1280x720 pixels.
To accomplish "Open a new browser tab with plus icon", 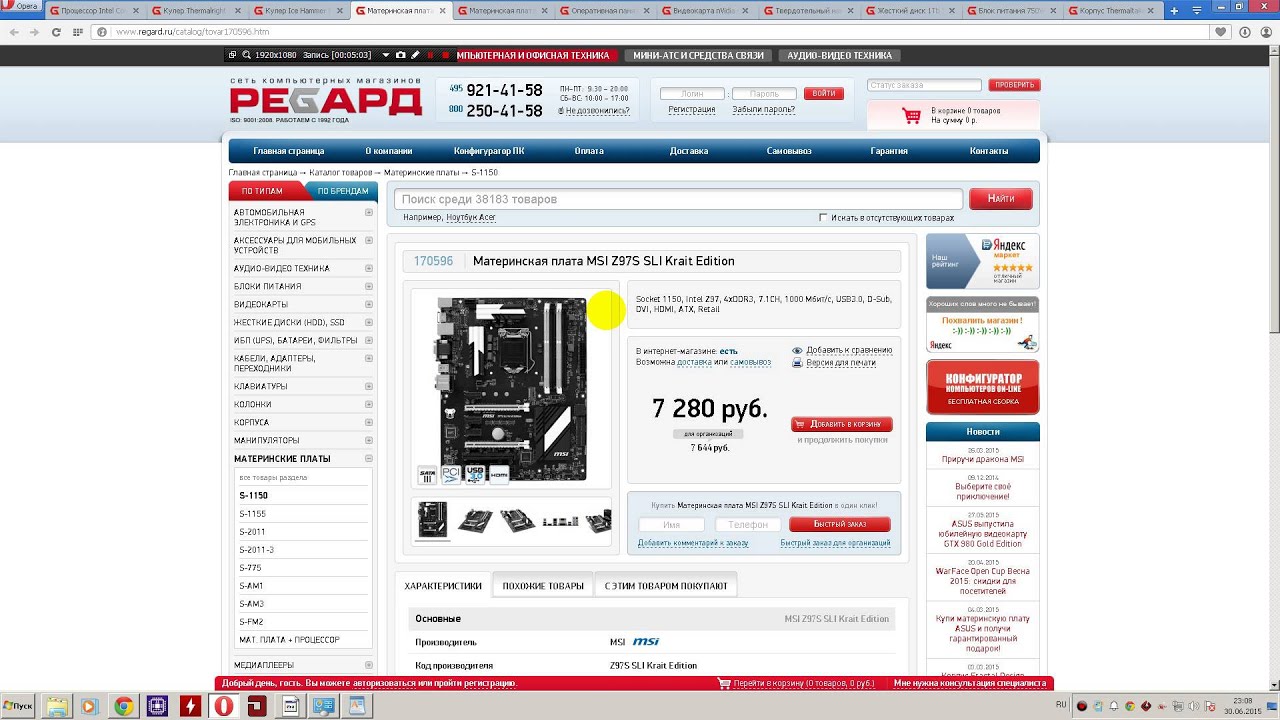I will point(1174,10).
